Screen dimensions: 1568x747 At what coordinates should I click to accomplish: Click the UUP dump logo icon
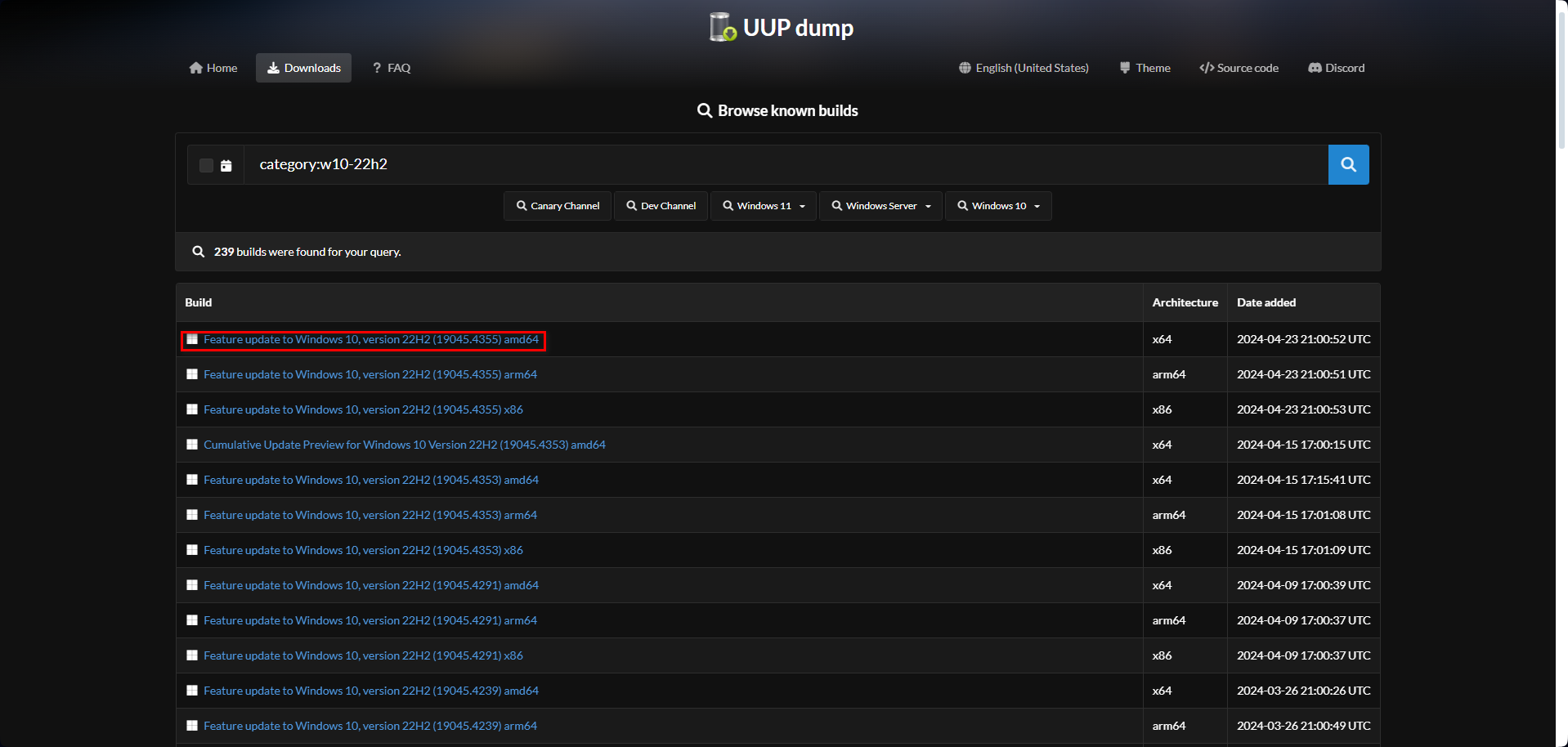tap(723, 27)
